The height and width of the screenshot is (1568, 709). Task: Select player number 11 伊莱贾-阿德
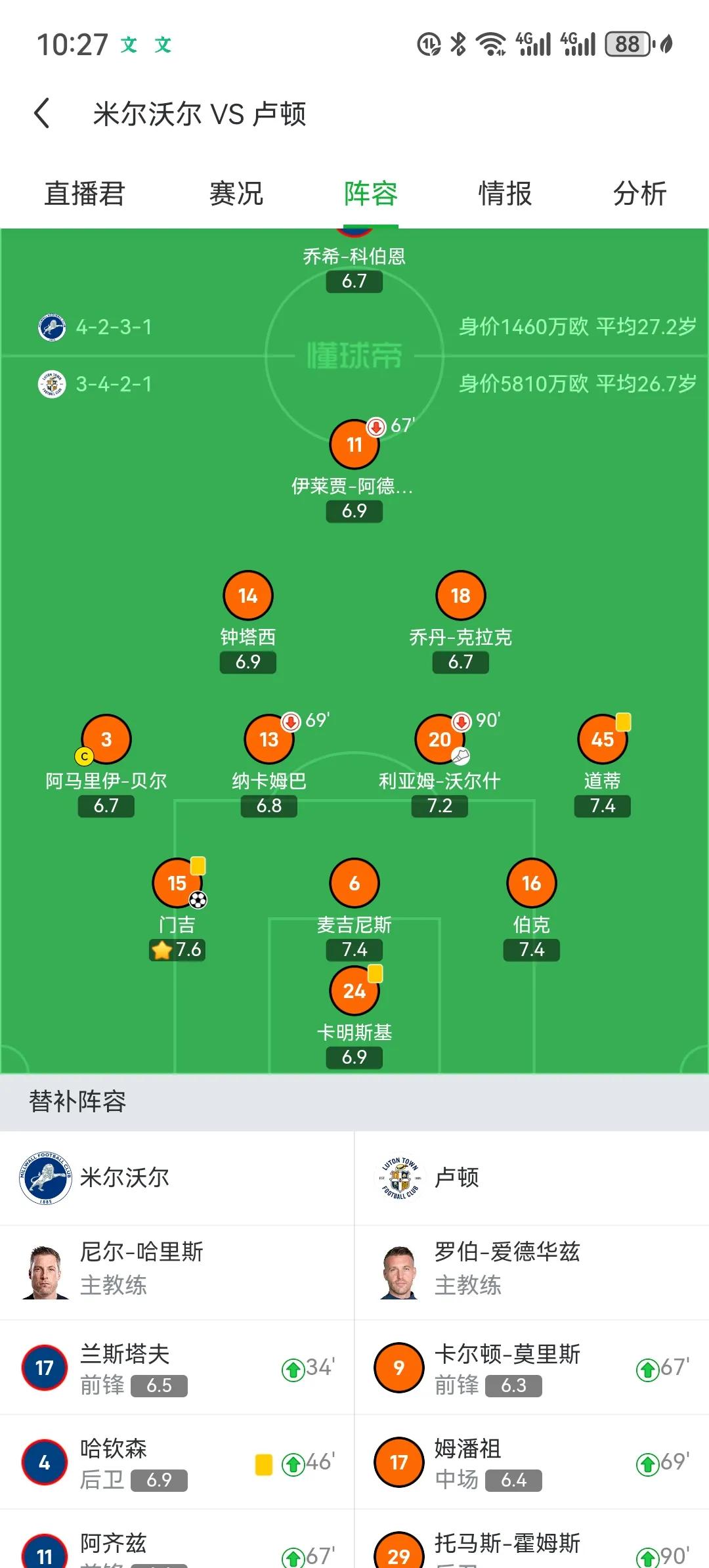(x=354, y=445)
